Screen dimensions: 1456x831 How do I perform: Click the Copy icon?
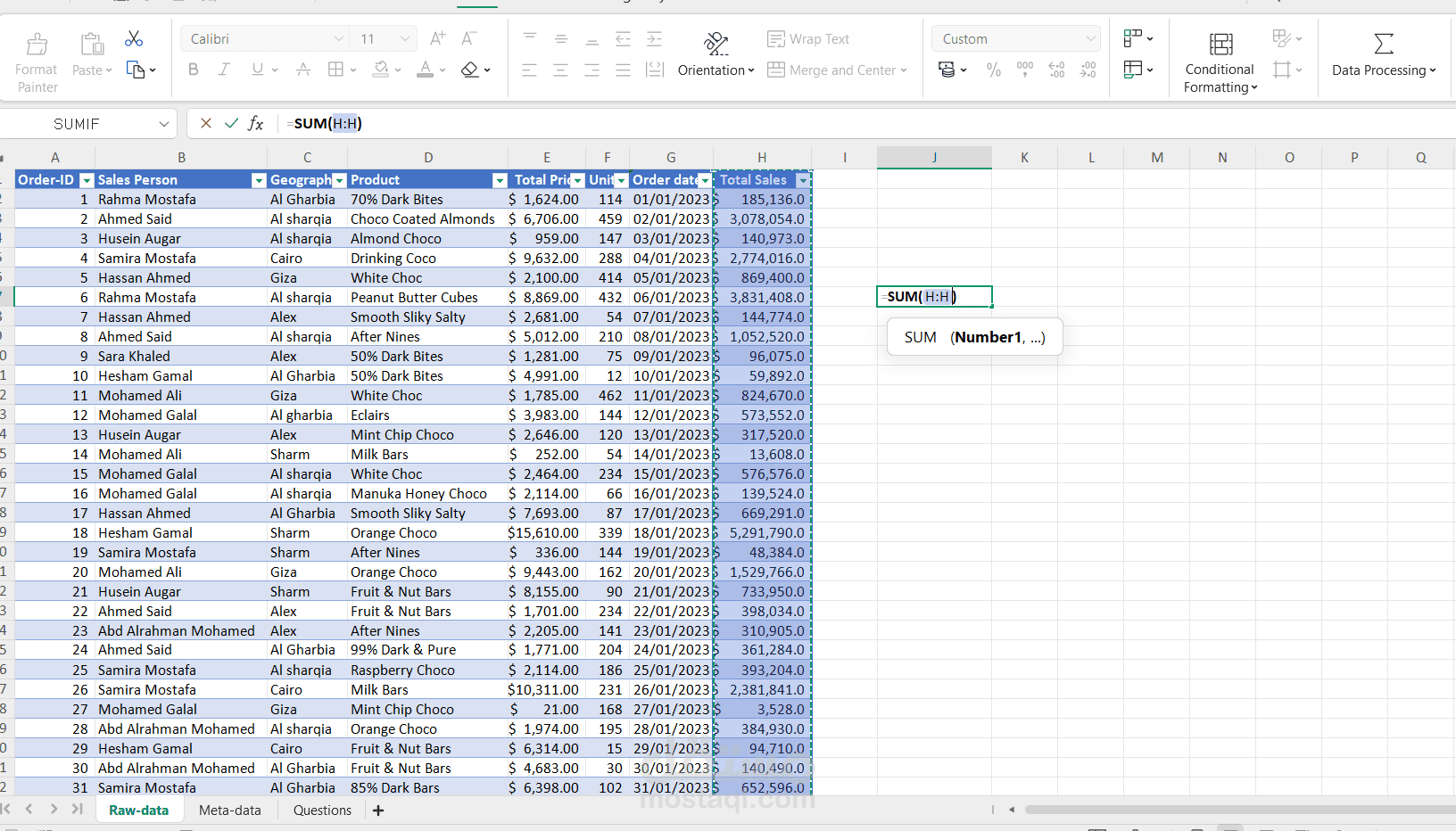coord(135,70)
